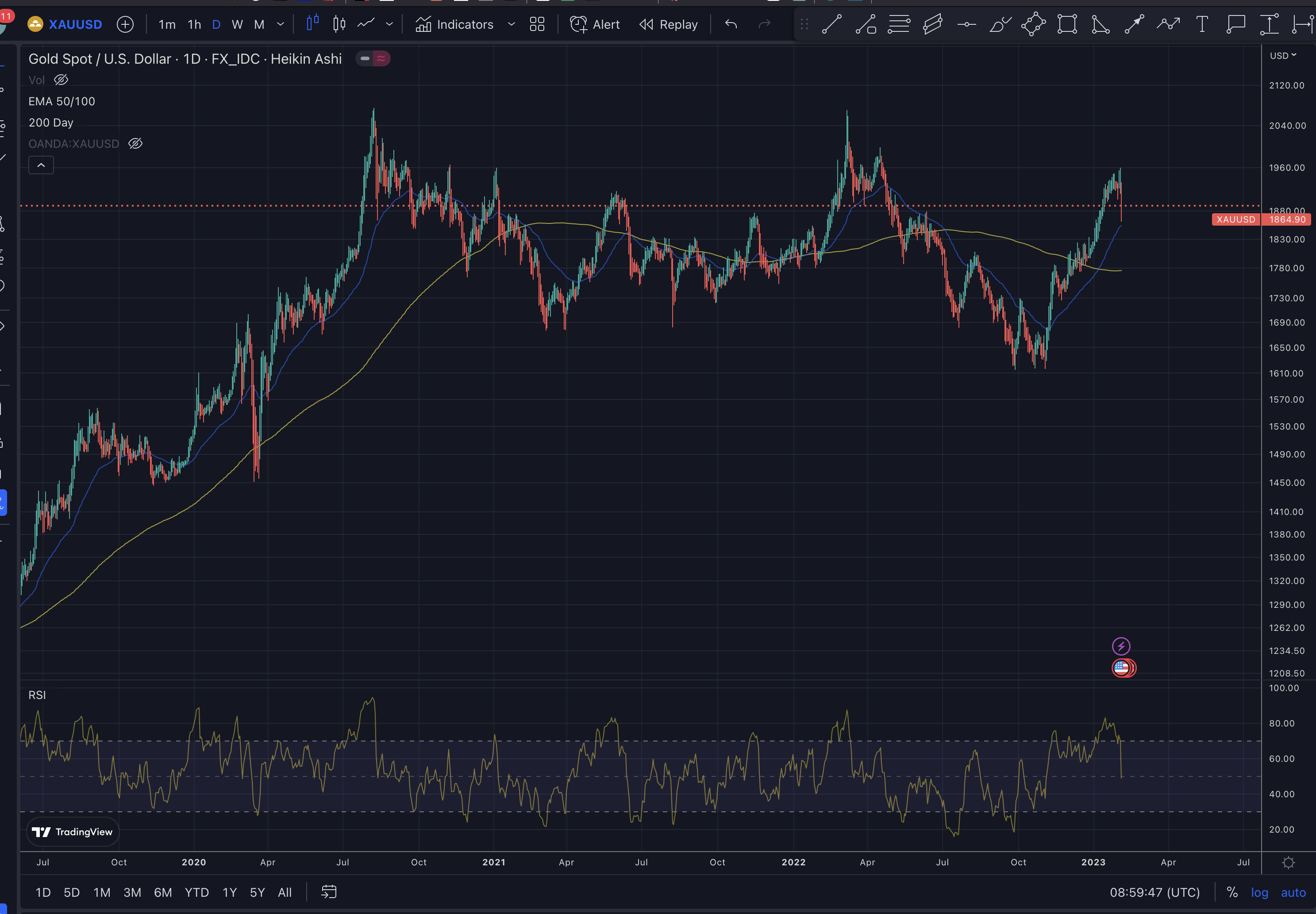The width and height of the screenshot is (1316, 914).
Task: Open the go-to-date calendar icon
Action: [x=329, y=892]
